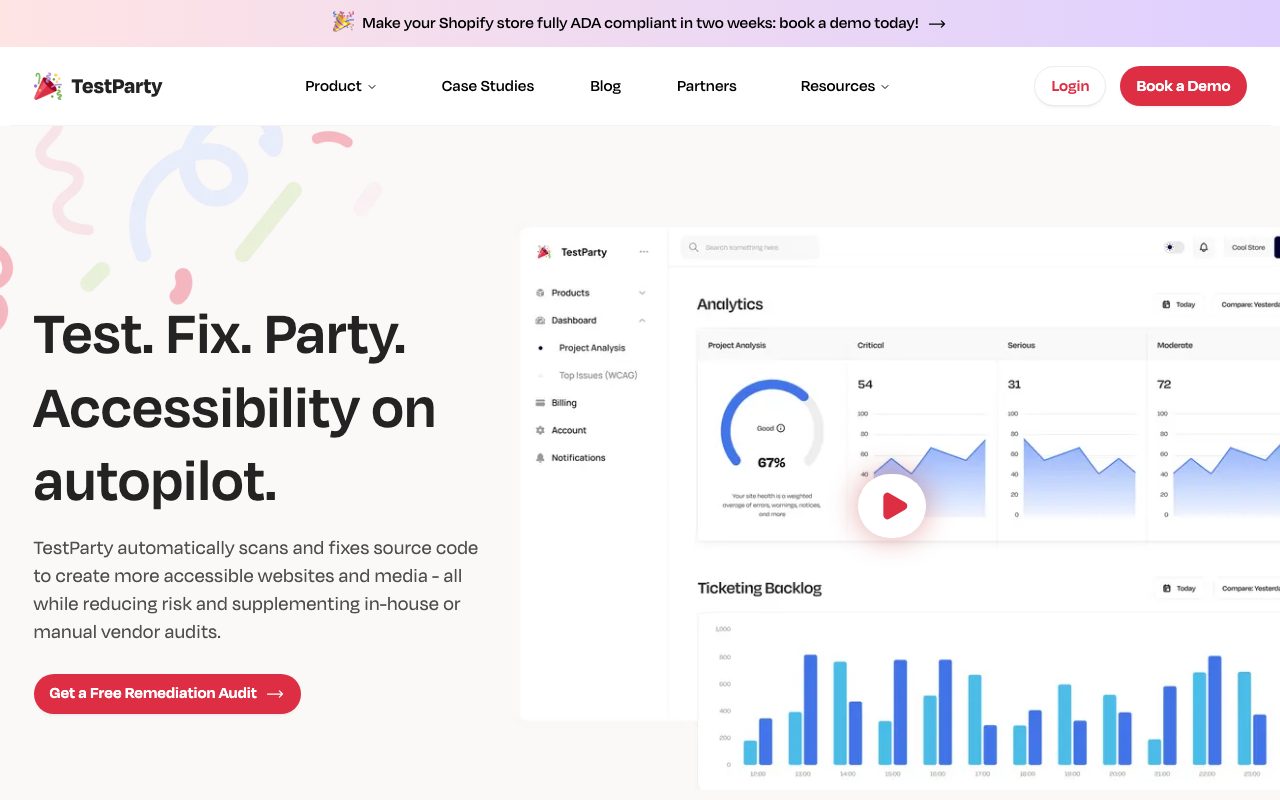Go to Case Studies
Screen dimensions: 1280x800
[488, 86]
